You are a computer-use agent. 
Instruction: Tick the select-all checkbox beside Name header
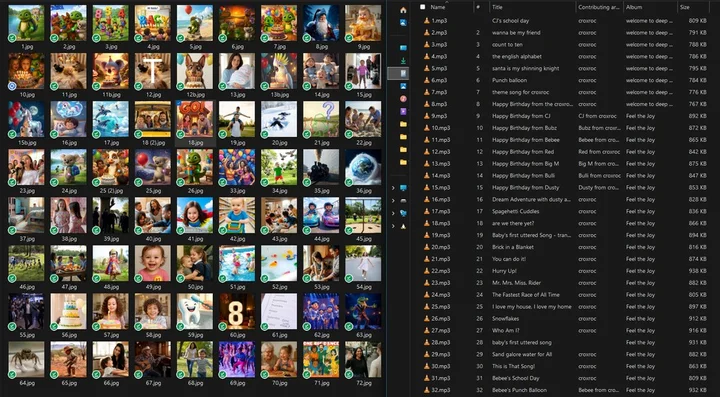coord(422,7)
